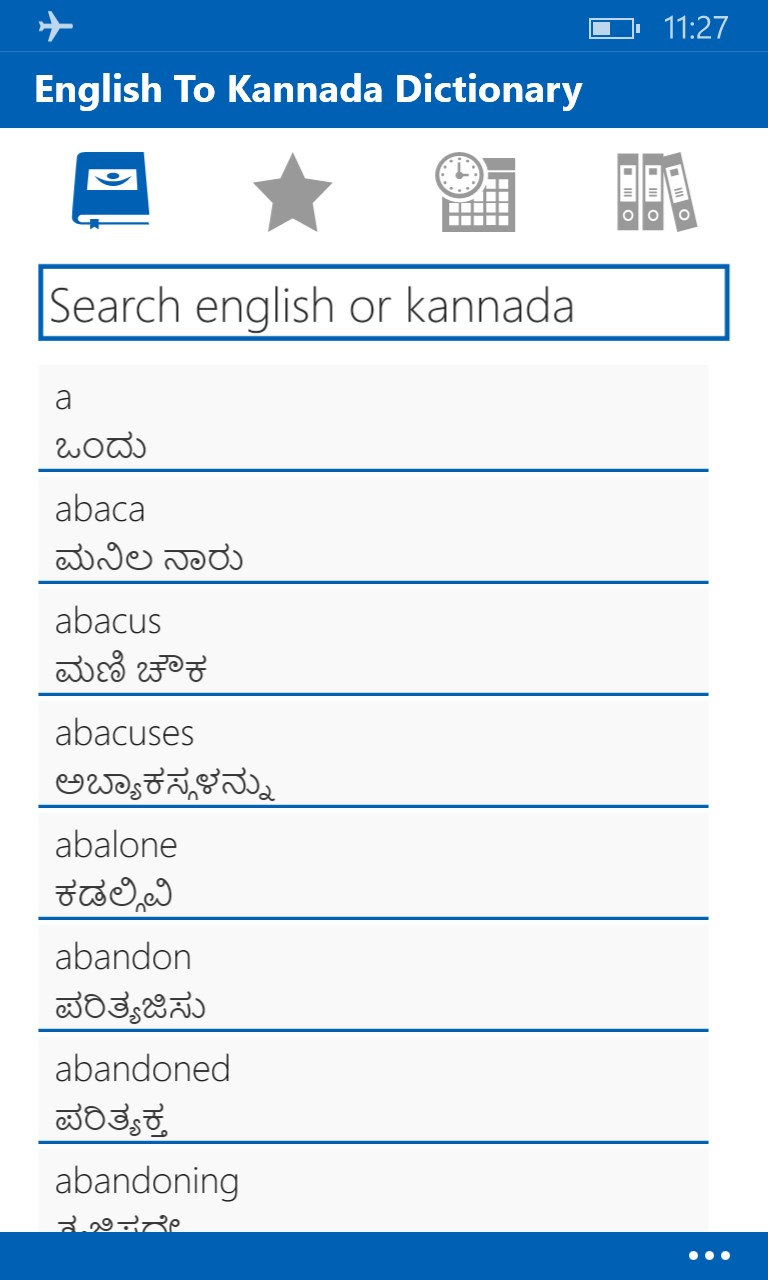Open the binders library icon

pos(656,193)
